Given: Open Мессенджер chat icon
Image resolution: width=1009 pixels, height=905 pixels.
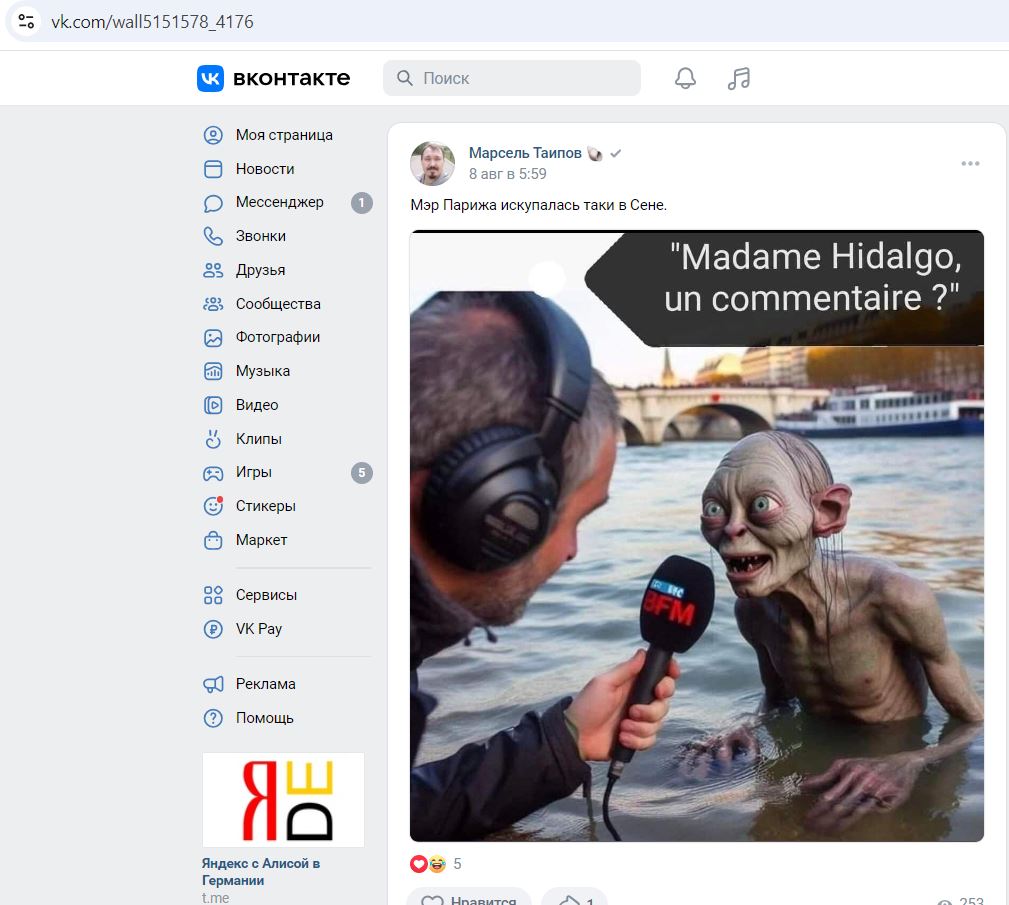Looking at the screenshot, I should 213,203.
